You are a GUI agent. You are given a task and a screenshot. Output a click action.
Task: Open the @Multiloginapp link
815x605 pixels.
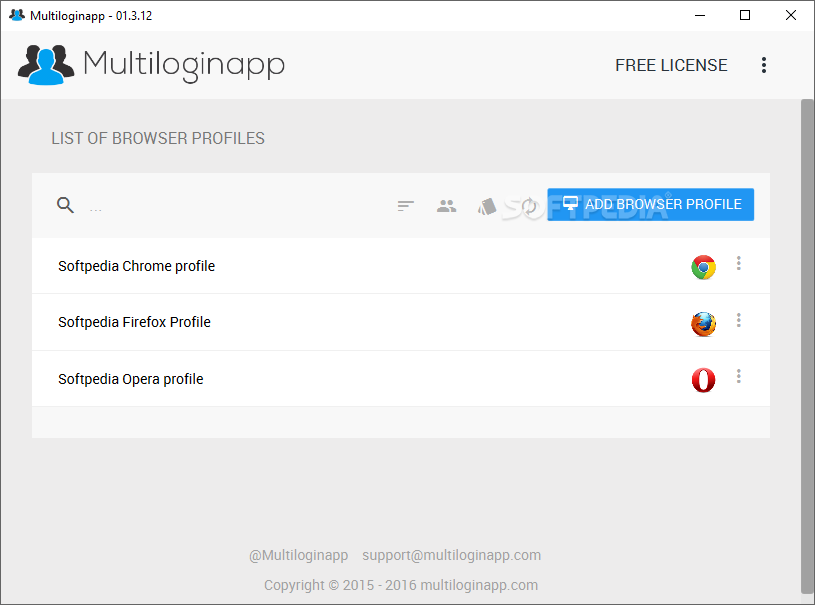tap(298, 555)
